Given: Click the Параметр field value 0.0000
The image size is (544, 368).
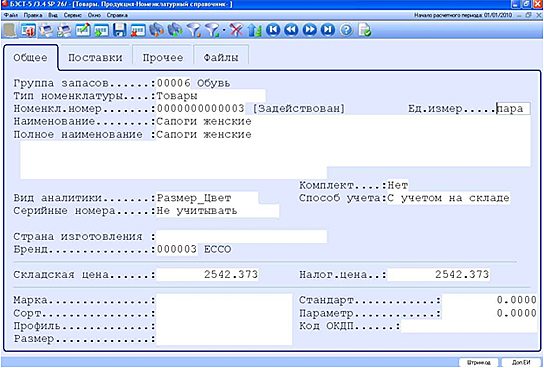Looking at the screenshot, I should tap(490, 313).
